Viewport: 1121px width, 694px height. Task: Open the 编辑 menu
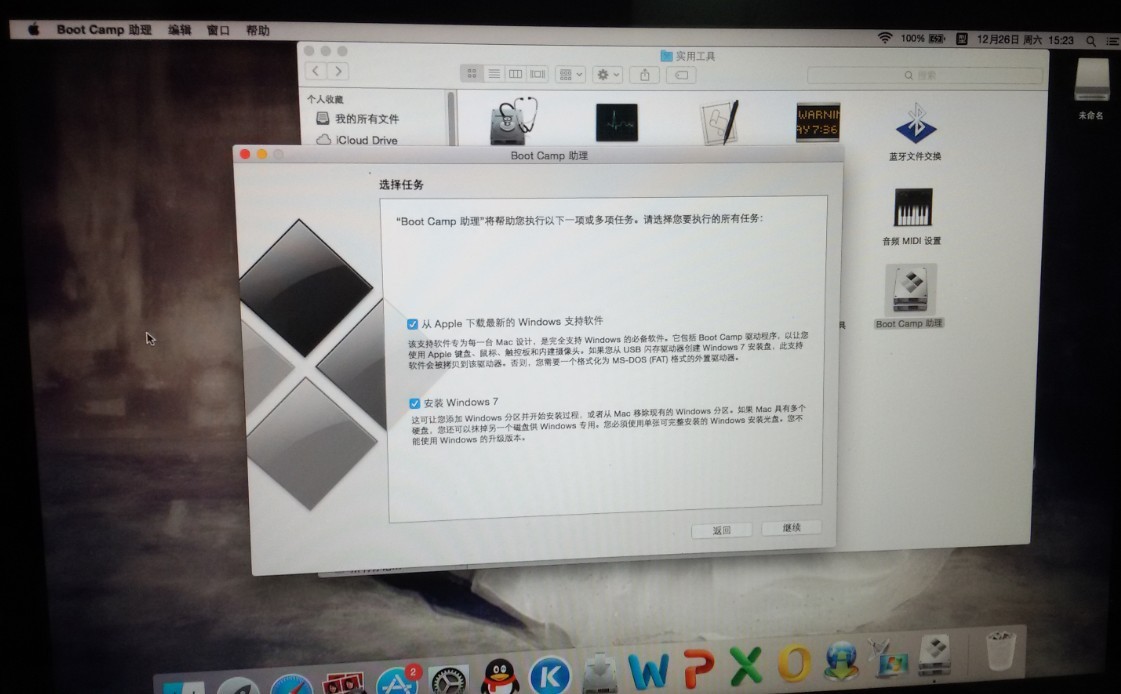pyautogui.click(x=179, y=30)
